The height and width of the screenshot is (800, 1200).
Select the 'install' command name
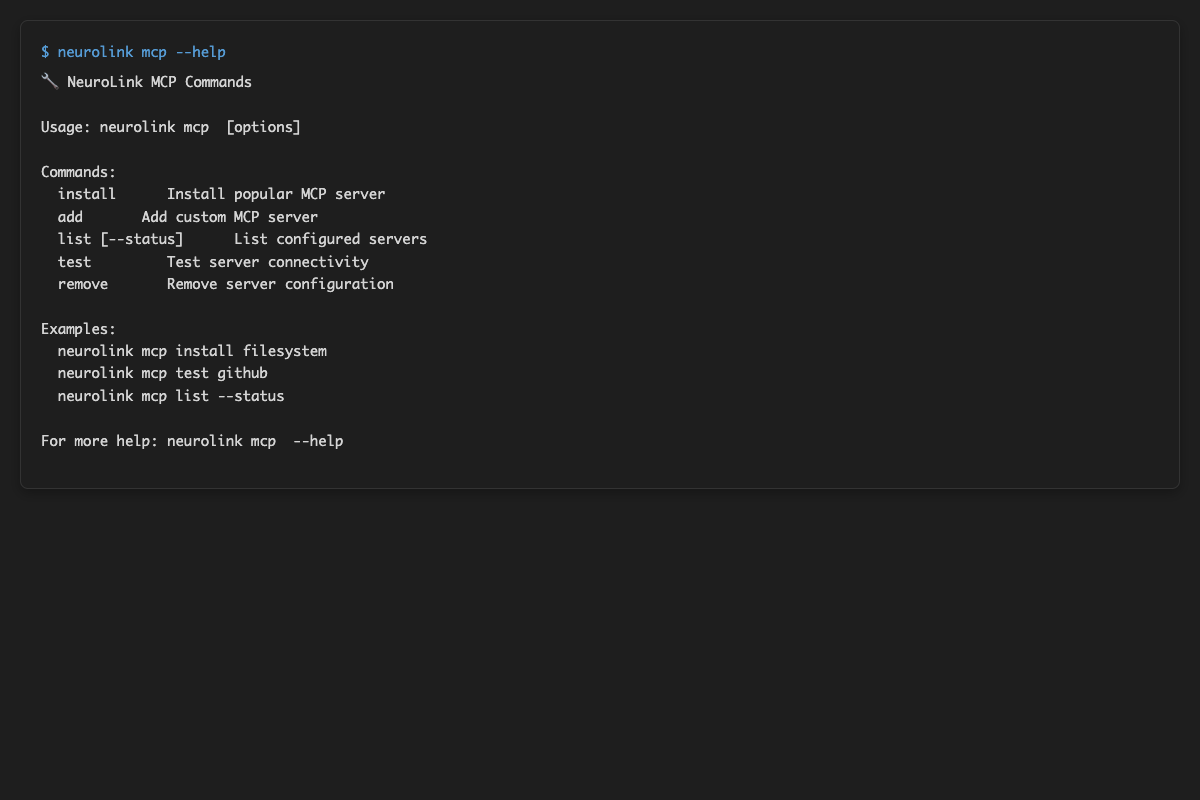87,194
